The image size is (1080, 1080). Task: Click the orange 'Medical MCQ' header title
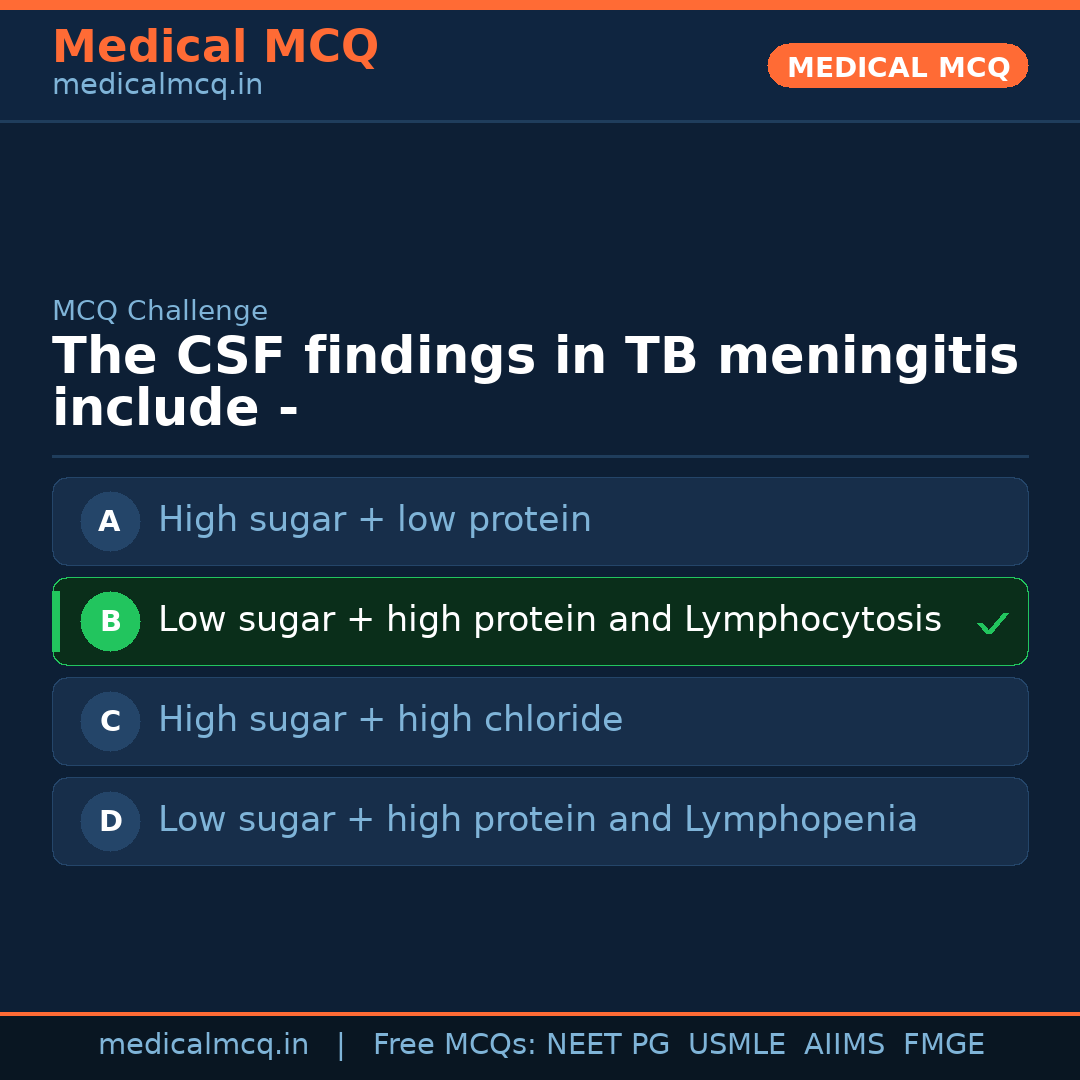pos(215,47)
